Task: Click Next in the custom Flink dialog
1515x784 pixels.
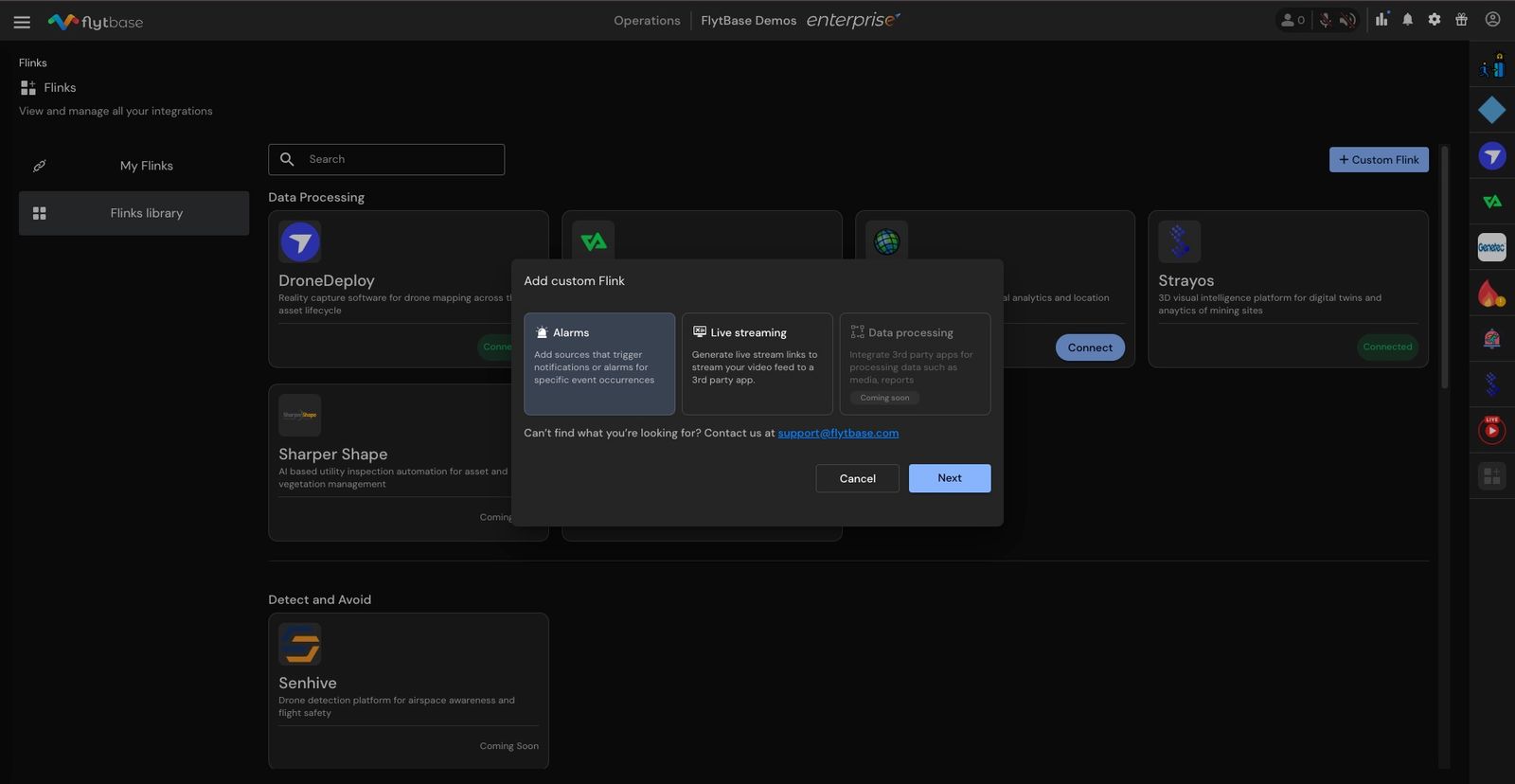Action: [x=950, y=478]
